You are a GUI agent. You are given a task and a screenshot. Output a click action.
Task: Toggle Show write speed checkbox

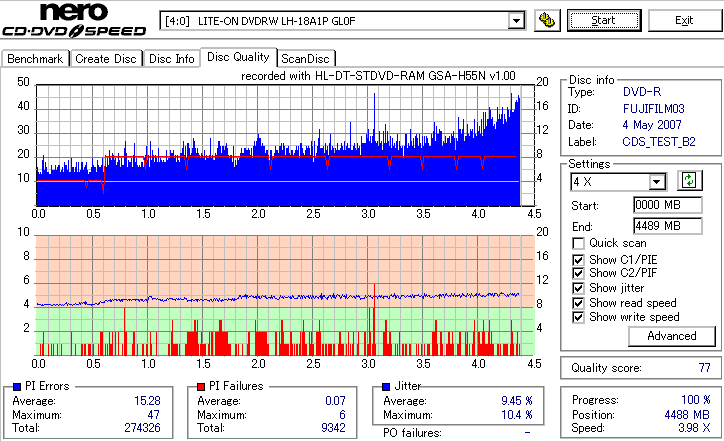[578, 317]
